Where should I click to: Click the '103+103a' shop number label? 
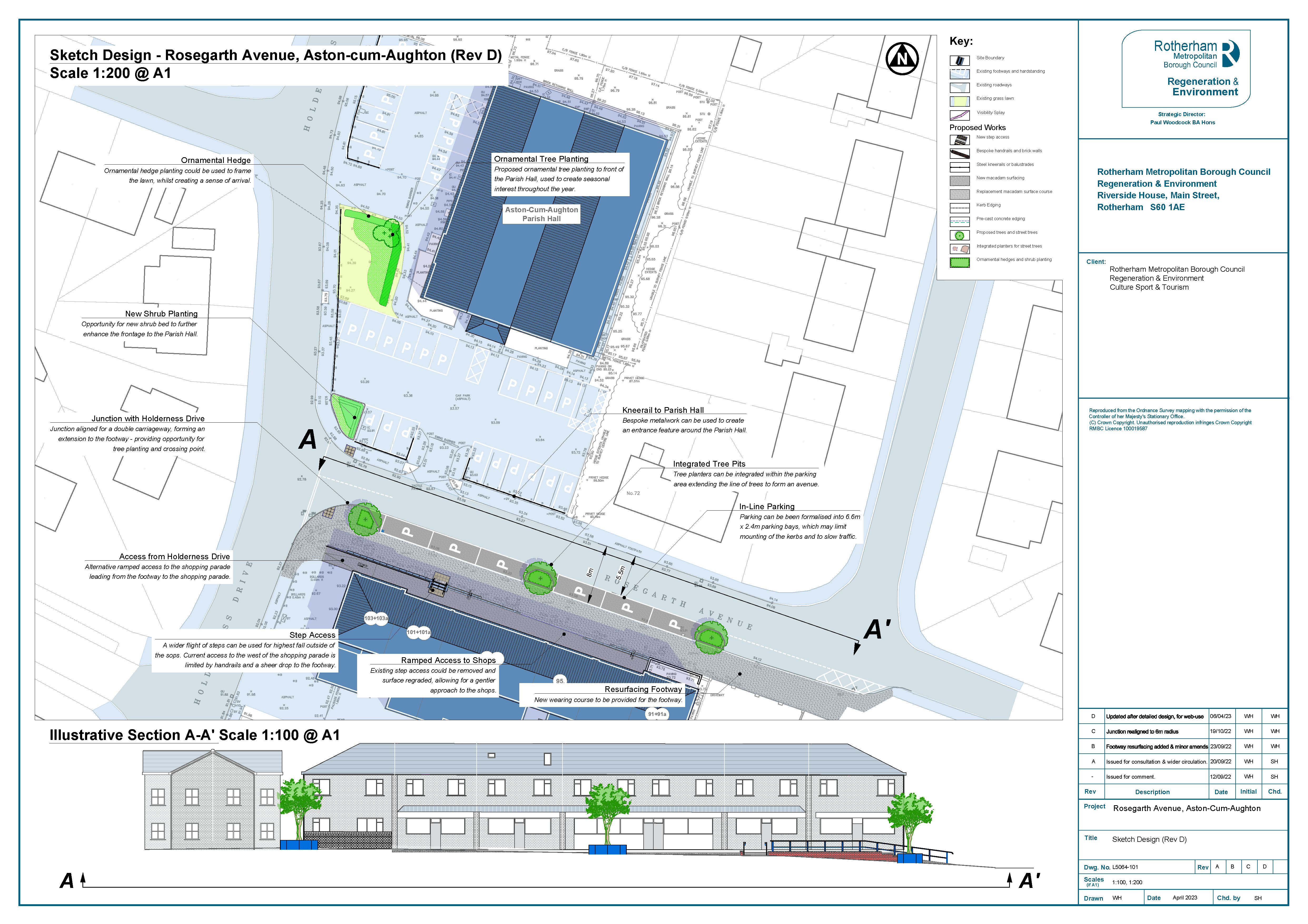pyautogui.click(x=376, y=618)
